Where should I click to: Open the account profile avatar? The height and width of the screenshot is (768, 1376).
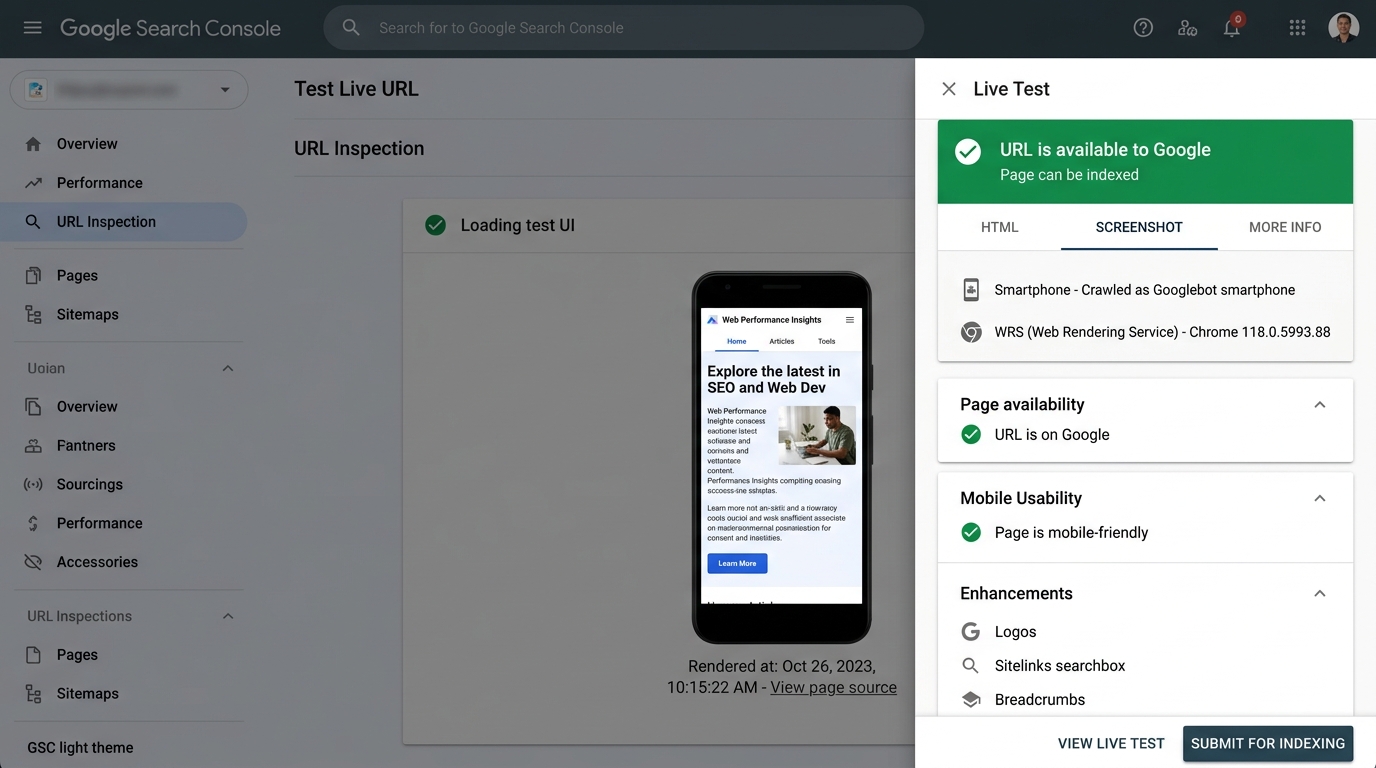click(x=1343, y=28)
